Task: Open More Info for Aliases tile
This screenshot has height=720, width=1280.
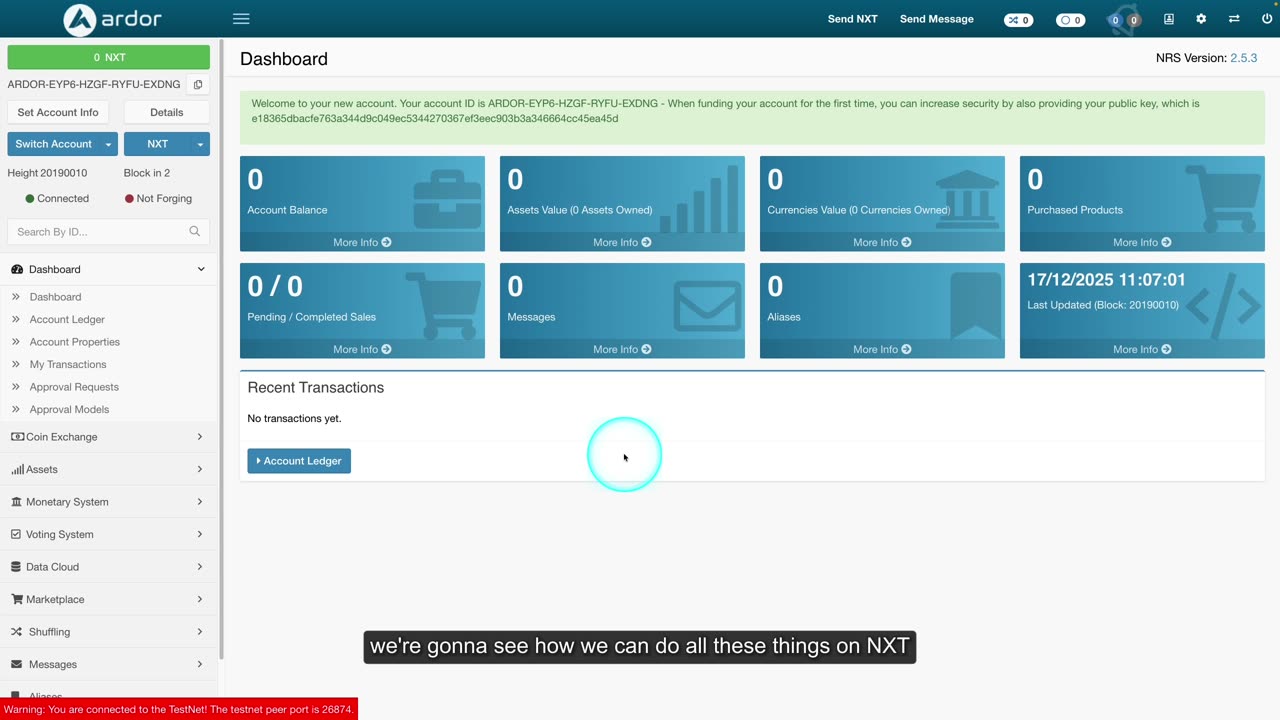Action: click(882, 349)
